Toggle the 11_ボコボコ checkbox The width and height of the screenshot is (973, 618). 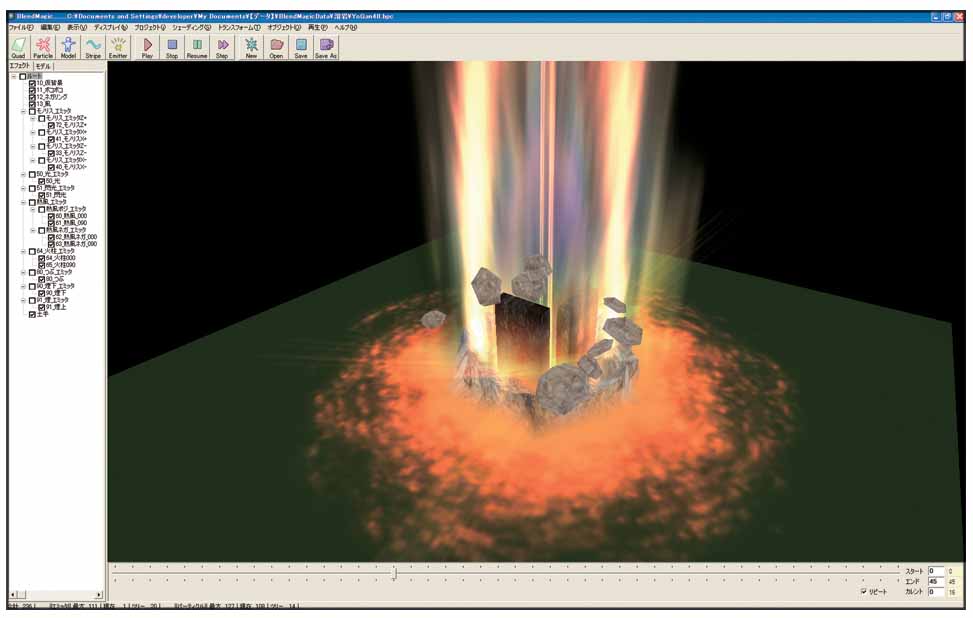coord(32,91)
